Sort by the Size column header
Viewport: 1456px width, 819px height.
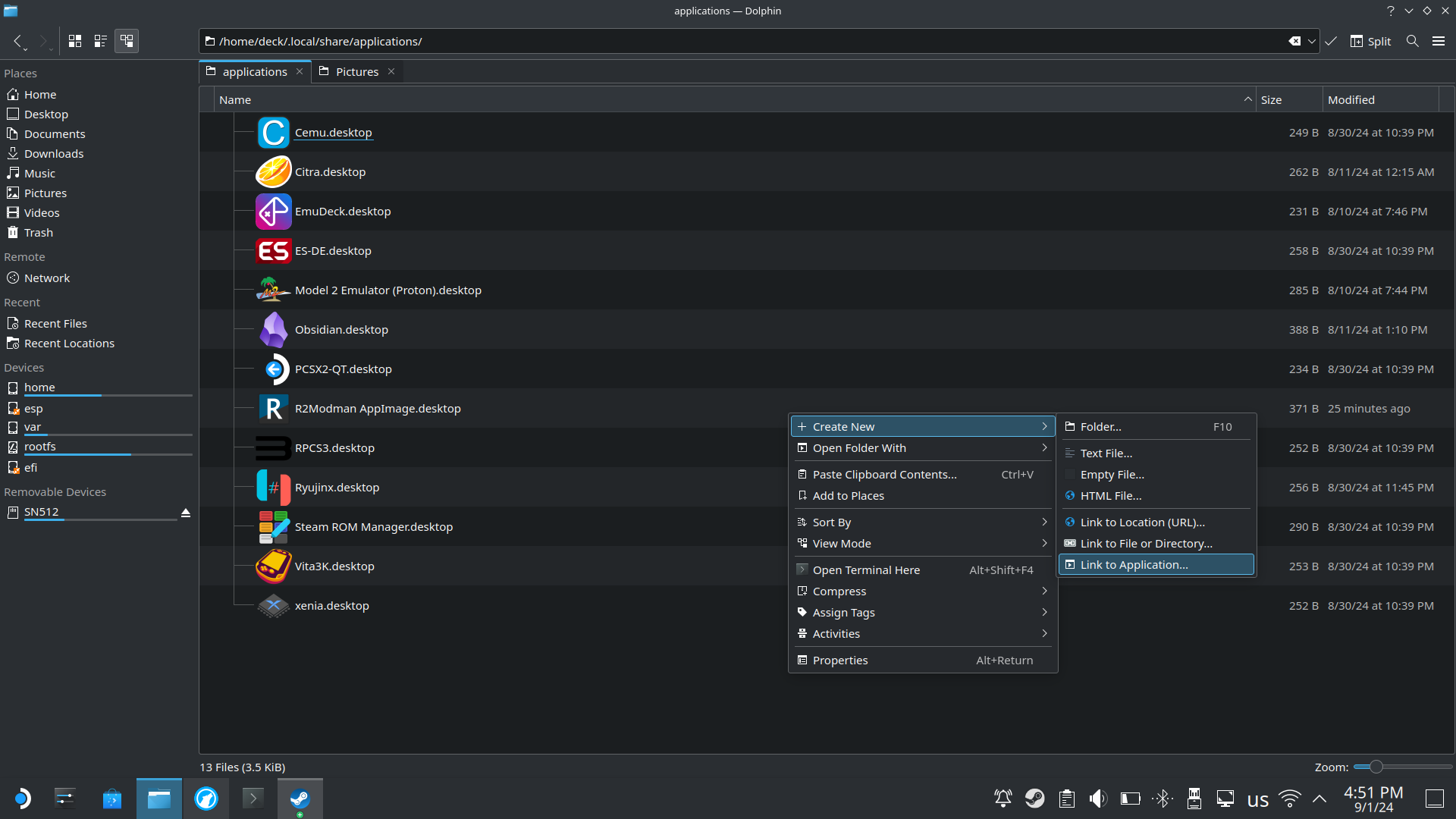click(1290, 100)
